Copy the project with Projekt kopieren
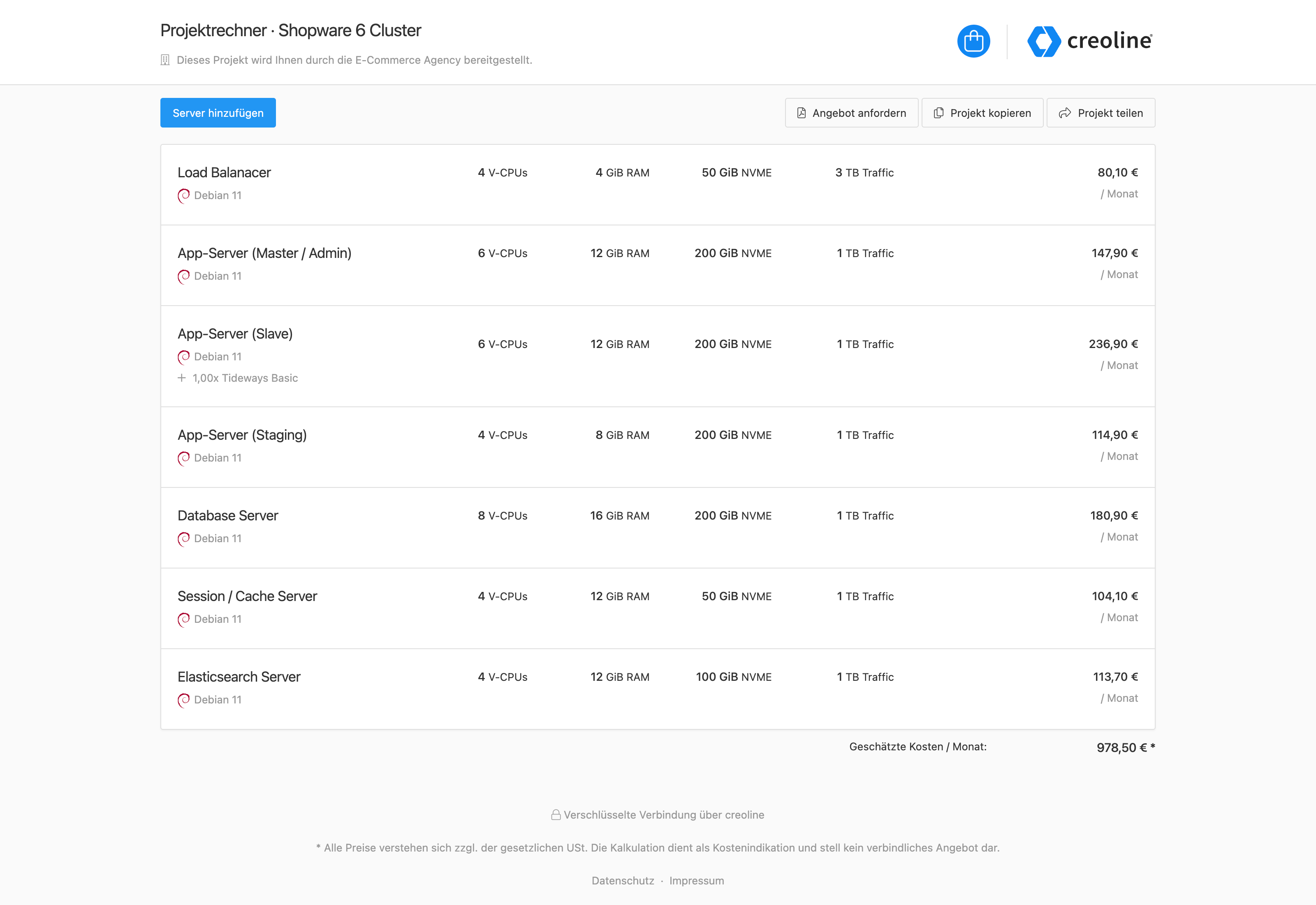The height and width of the screenshot is (905, 1316). [x=982, y=113]
